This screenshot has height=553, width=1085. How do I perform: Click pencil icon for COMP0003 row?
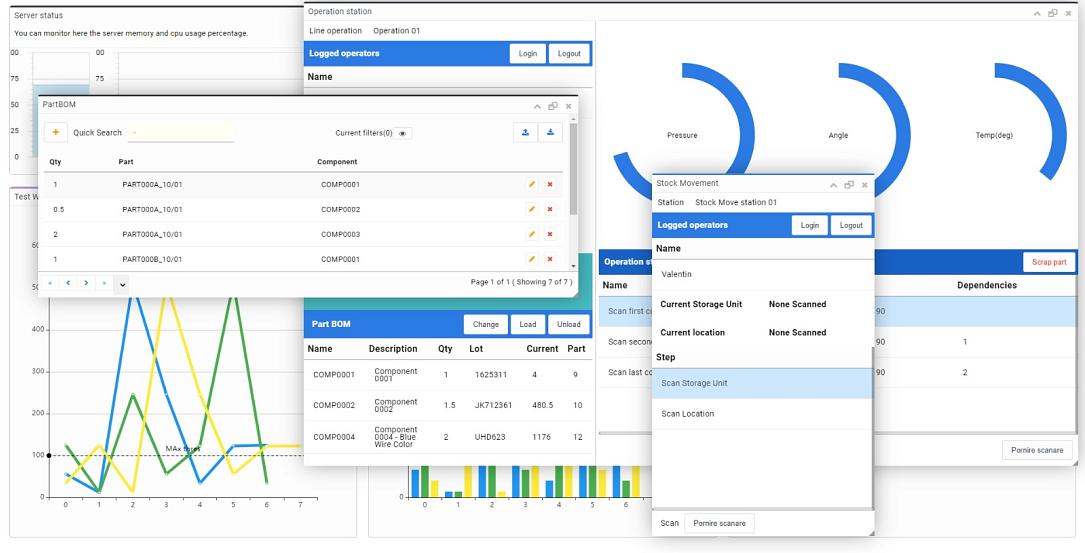click(x=532, y=234)
